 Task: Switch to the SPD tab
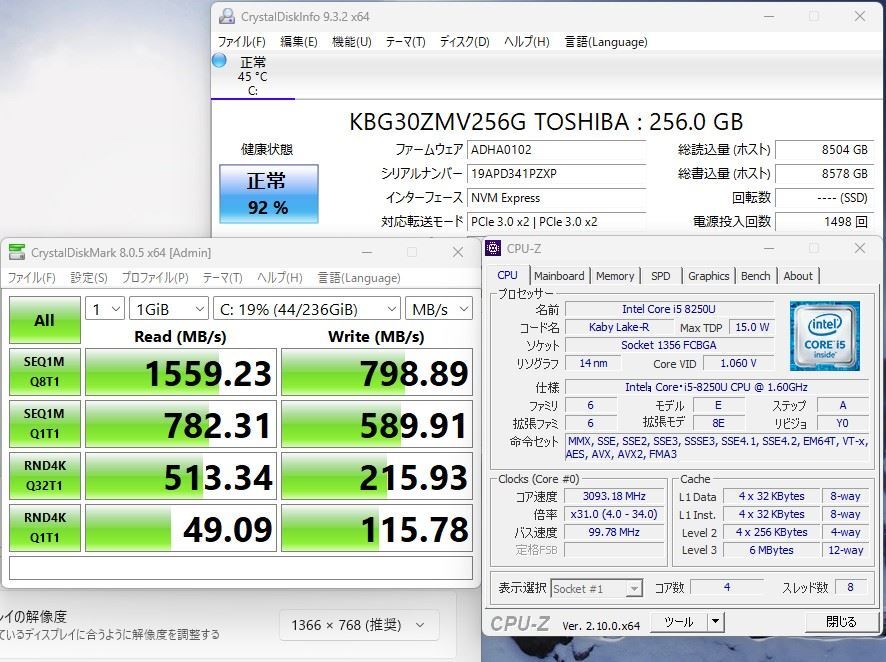pos(661,276)
